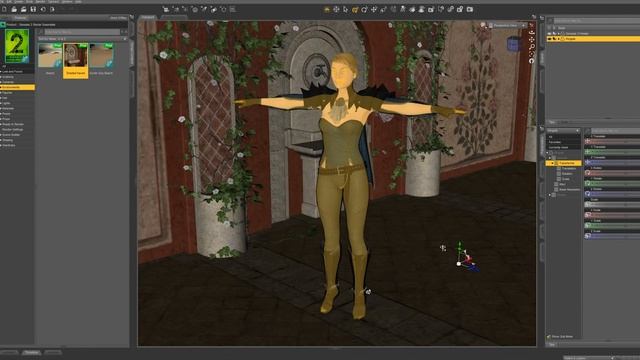Click the last icon of center-left toolbar group
Image resolution: width=640 pixels, height=360 pixels.
pos(233,9)
